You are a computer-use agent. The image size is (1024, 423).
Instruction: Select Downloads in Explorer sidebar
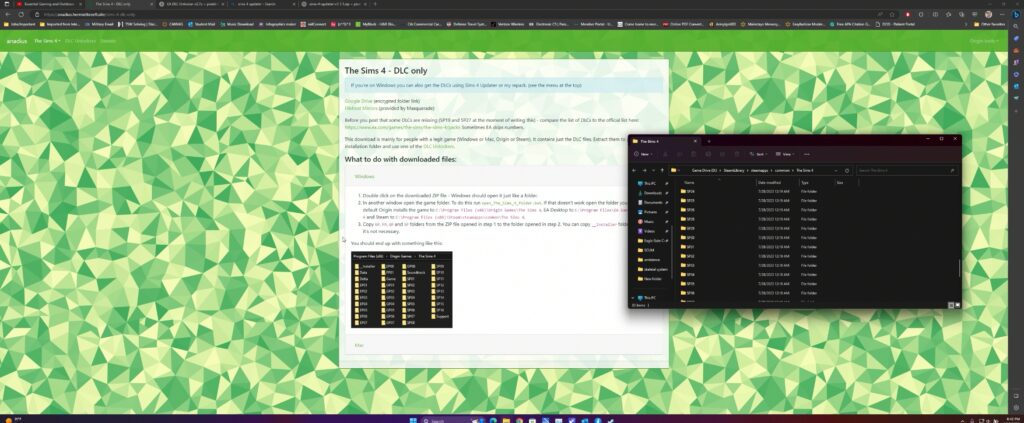click(x=652, y=193)
